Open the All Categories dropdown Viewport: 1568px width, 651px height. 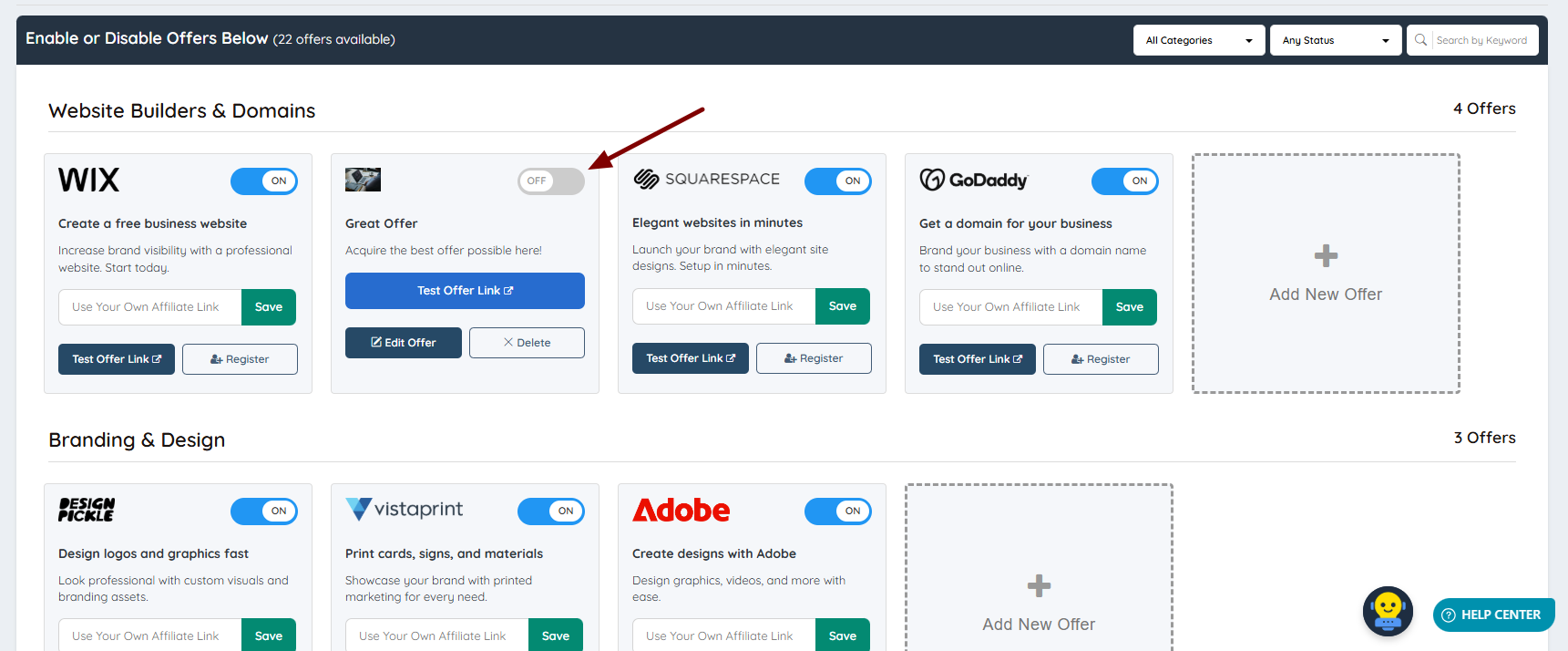[x=1199, y=40]
